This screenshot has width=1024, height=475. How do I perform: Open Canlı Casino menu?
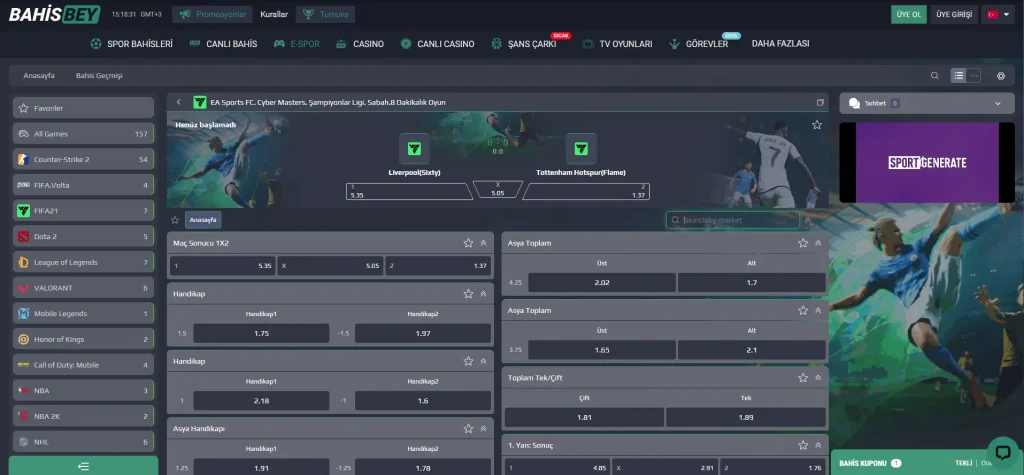pos(437,44)
